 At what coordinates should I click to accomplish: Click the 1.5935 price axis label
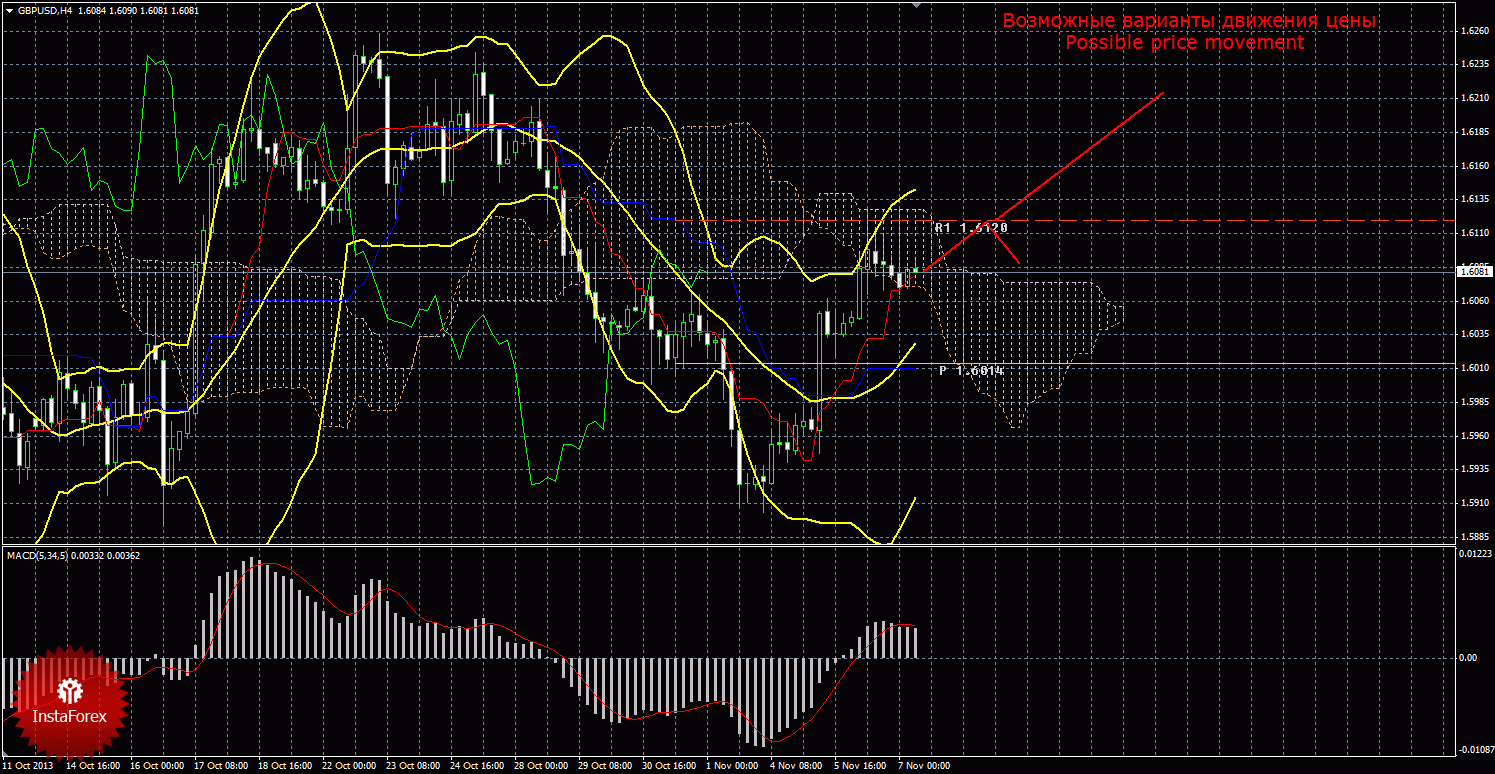[1473, 469]
